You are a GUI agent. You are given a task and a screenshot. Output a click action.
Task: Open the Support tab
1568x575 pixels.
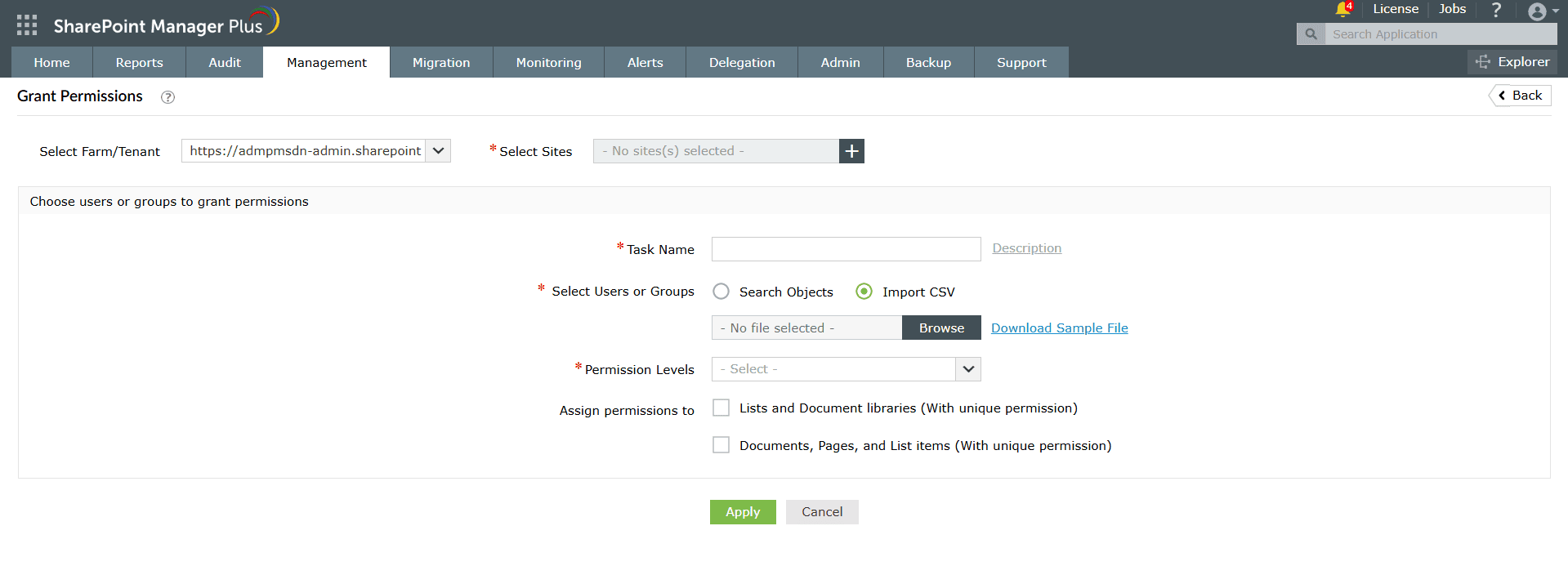1021,62
